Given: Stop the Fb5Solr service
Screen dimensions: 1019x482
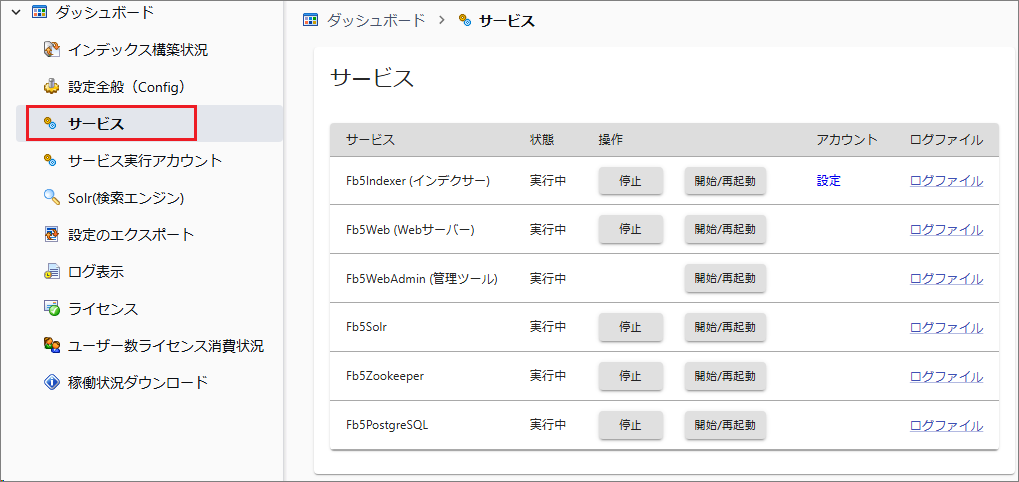Looking at the screenshot, I should click(x=630, y=328).
